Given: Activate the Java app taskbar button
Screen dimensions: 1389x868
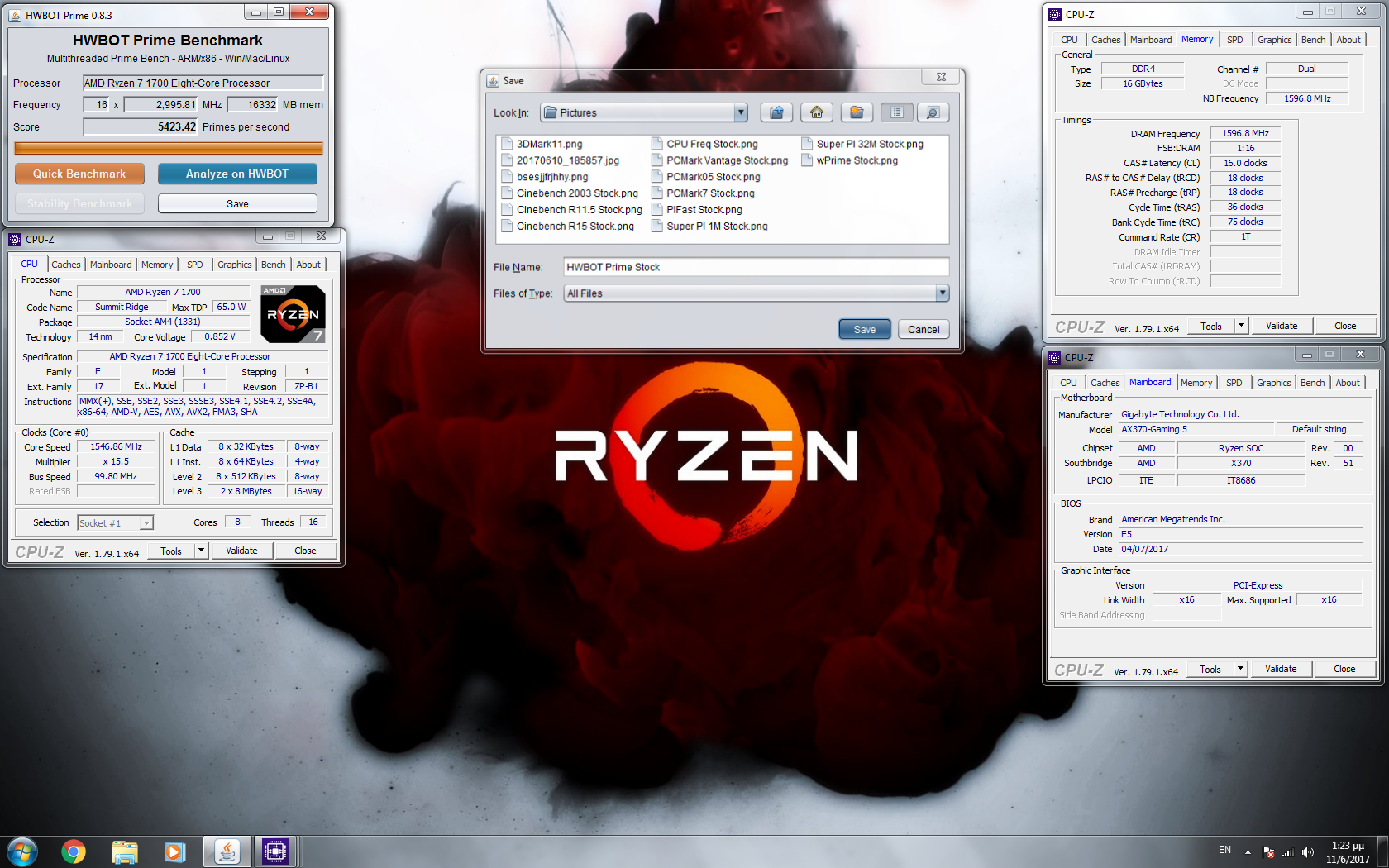Looking at the screenshot, I should point(227,851).
